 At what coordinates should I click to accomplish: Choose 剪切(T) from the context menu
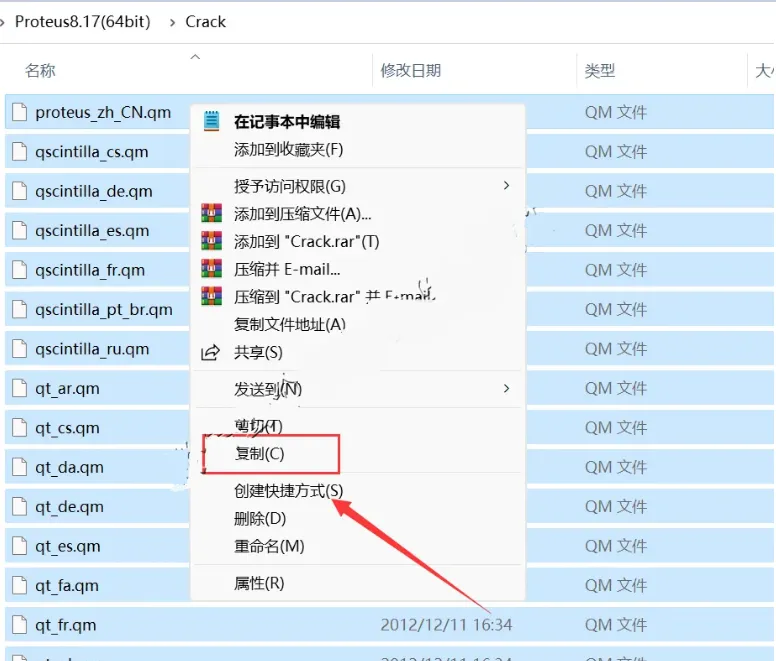pyautogui.click(x=258, y=425)
